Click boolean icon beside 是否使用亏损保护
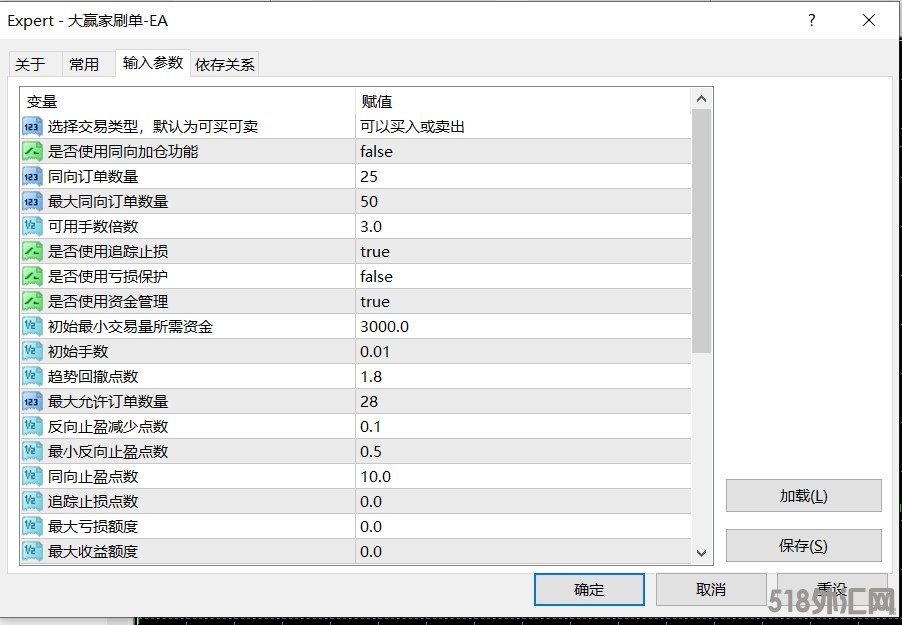The image size is (902, 625). [32, 276]
